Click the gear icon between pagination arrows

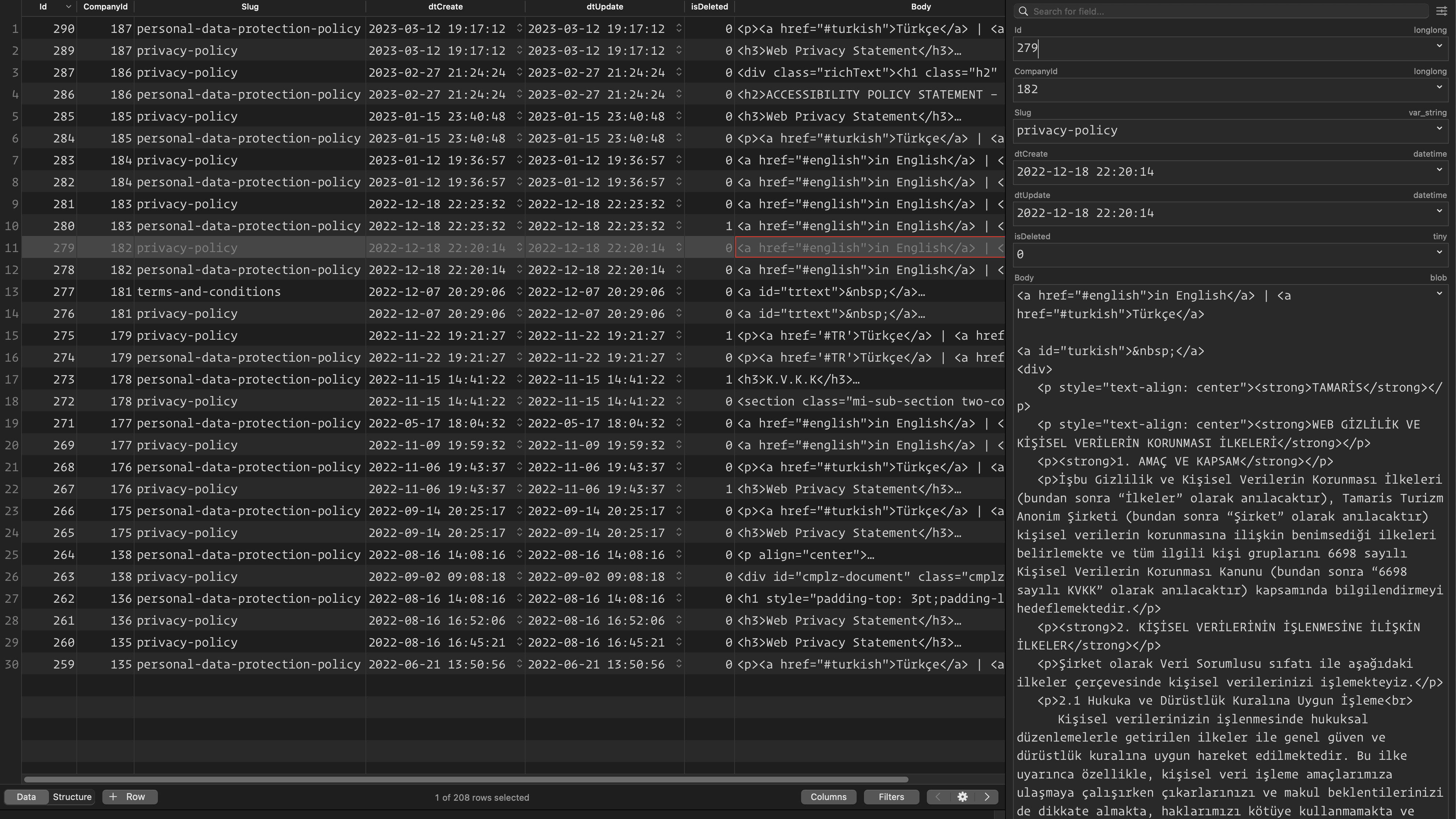tap(963, 797)
